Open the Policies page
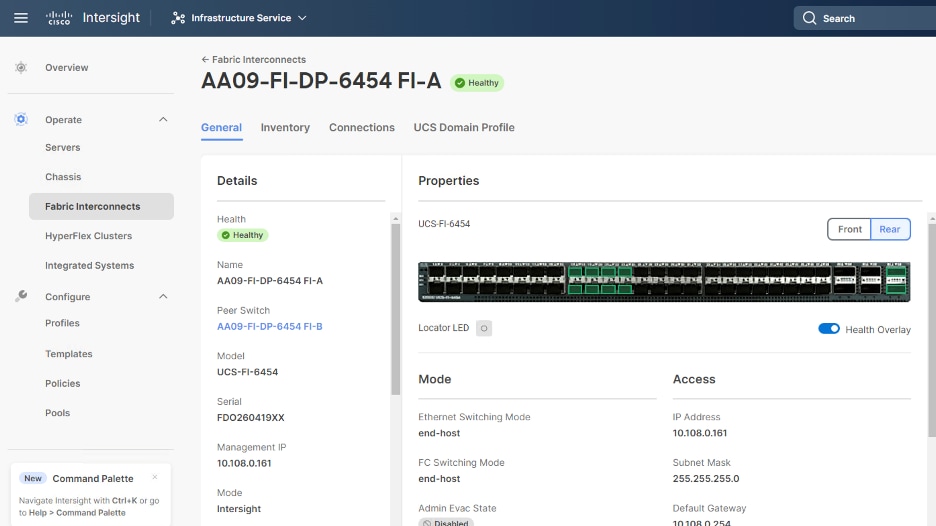 (63, 383)
